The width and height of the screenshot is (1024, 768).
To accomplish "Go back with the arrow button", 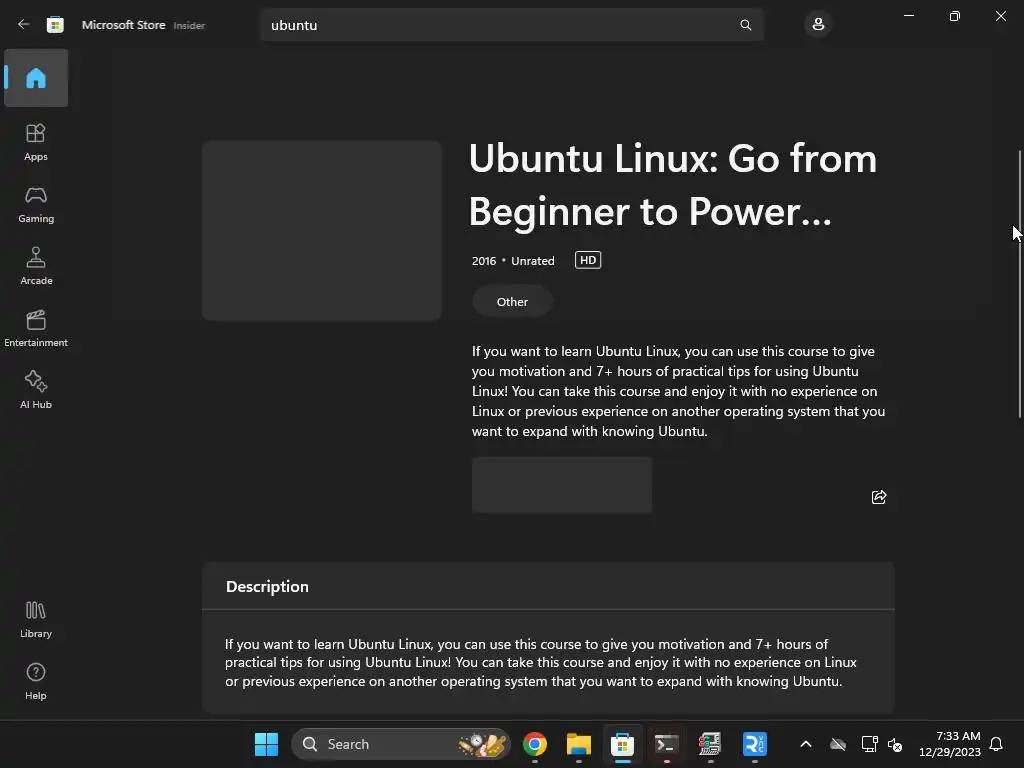I will point(24,25).
